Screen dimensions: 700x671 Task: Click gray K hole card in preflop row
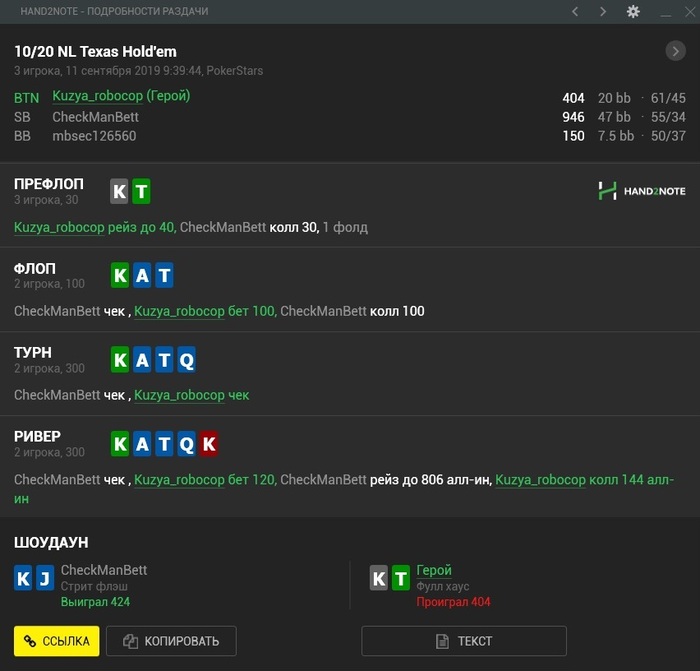[119, 191]
